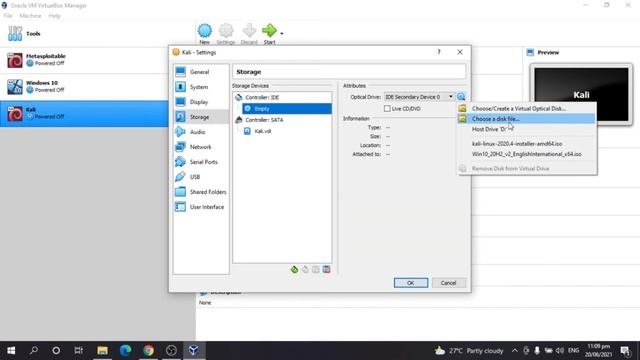Open the Storage settings category
640x360 pixels.
click(201, 117)
